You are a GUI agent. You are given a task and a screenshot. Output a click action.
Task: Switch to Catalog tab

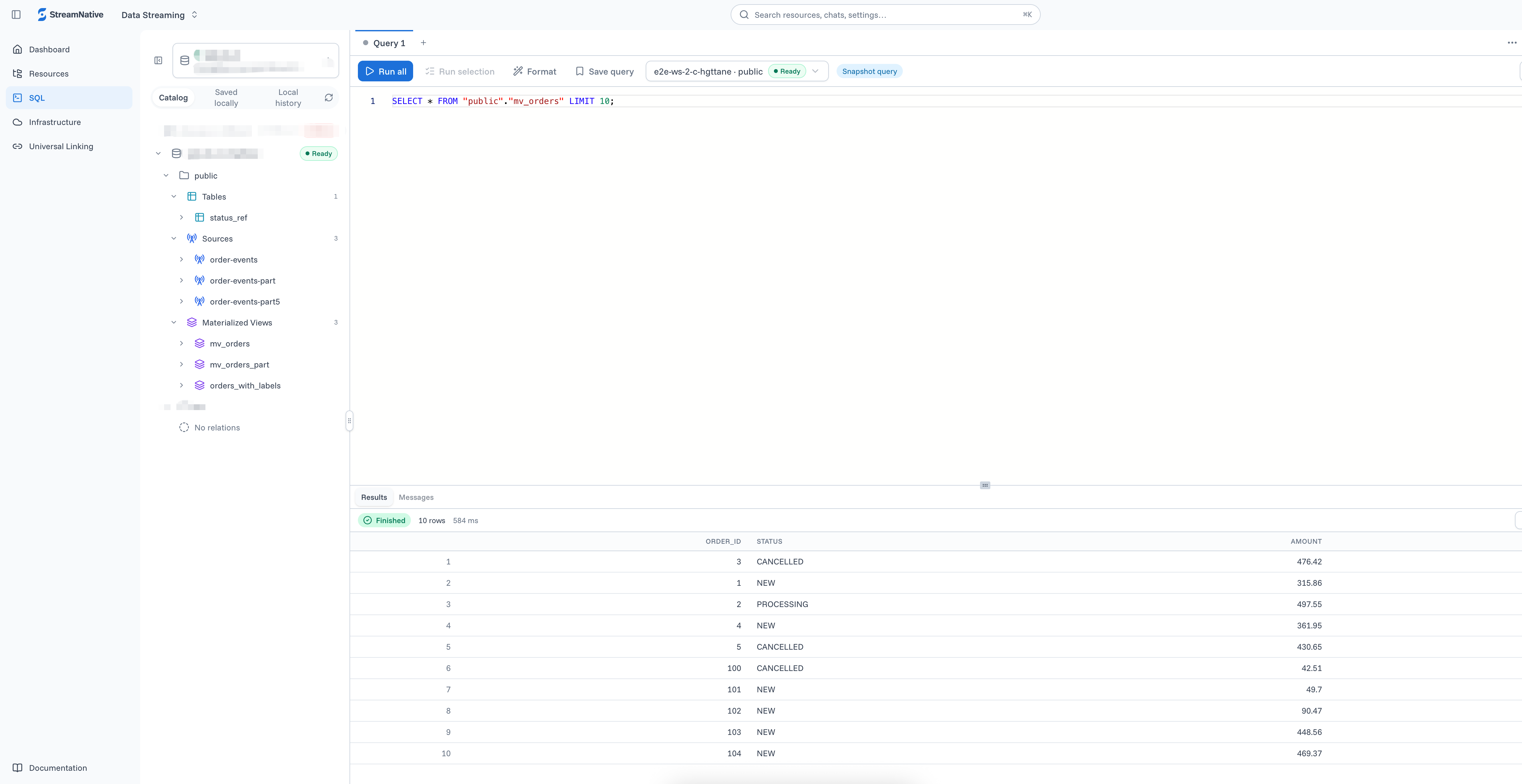click(173, 98)
